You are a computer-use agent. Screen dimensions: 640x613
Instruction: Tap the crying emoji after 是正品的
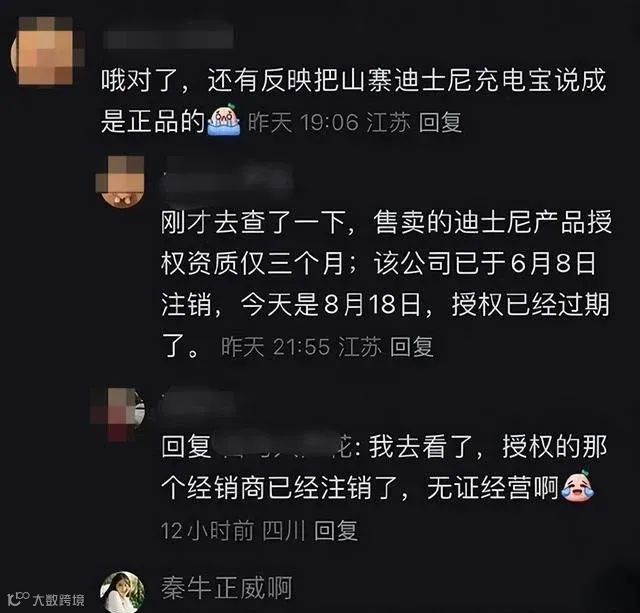[x=224, y=120]
